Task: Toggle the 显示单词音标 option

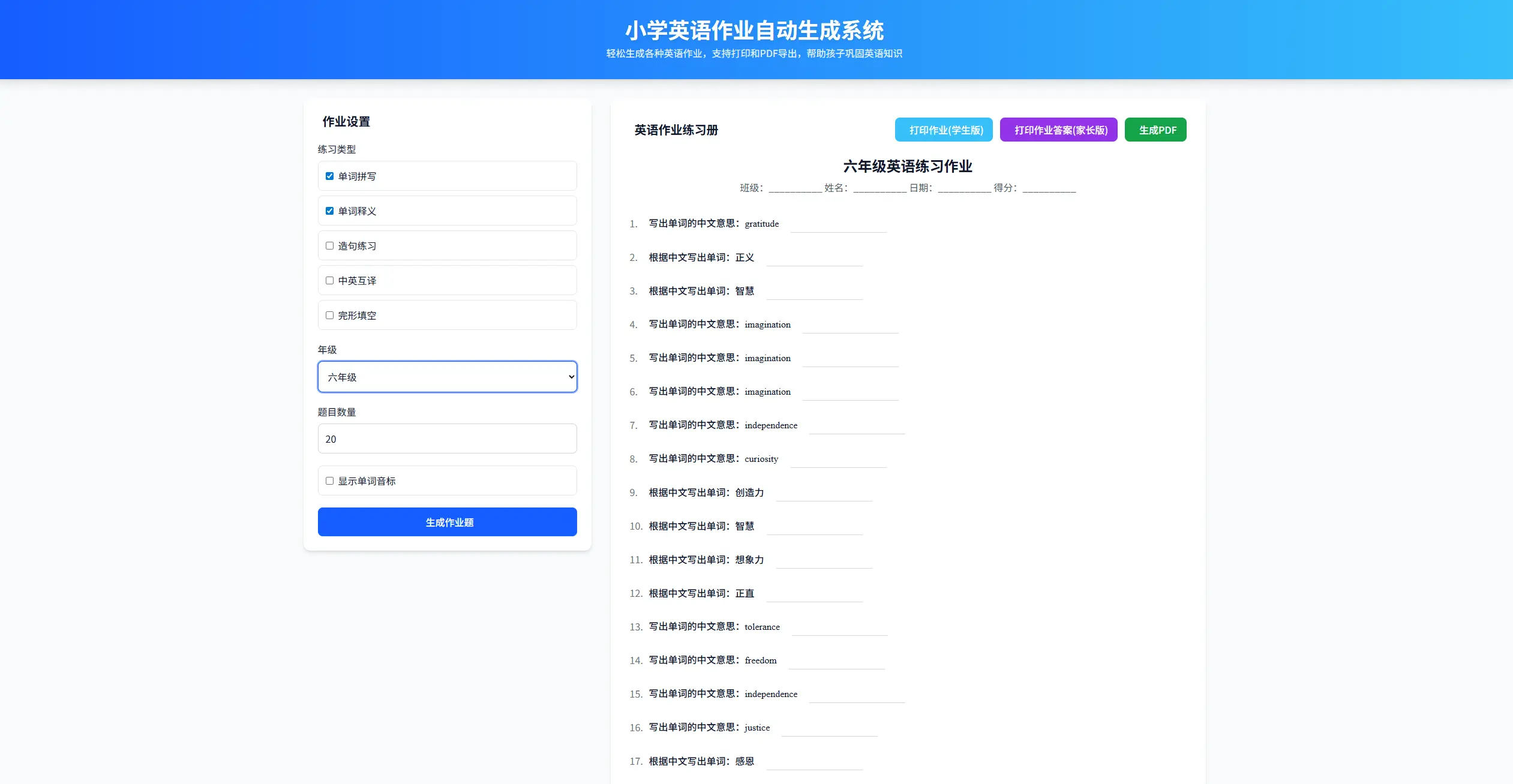Action: [329, 480]
